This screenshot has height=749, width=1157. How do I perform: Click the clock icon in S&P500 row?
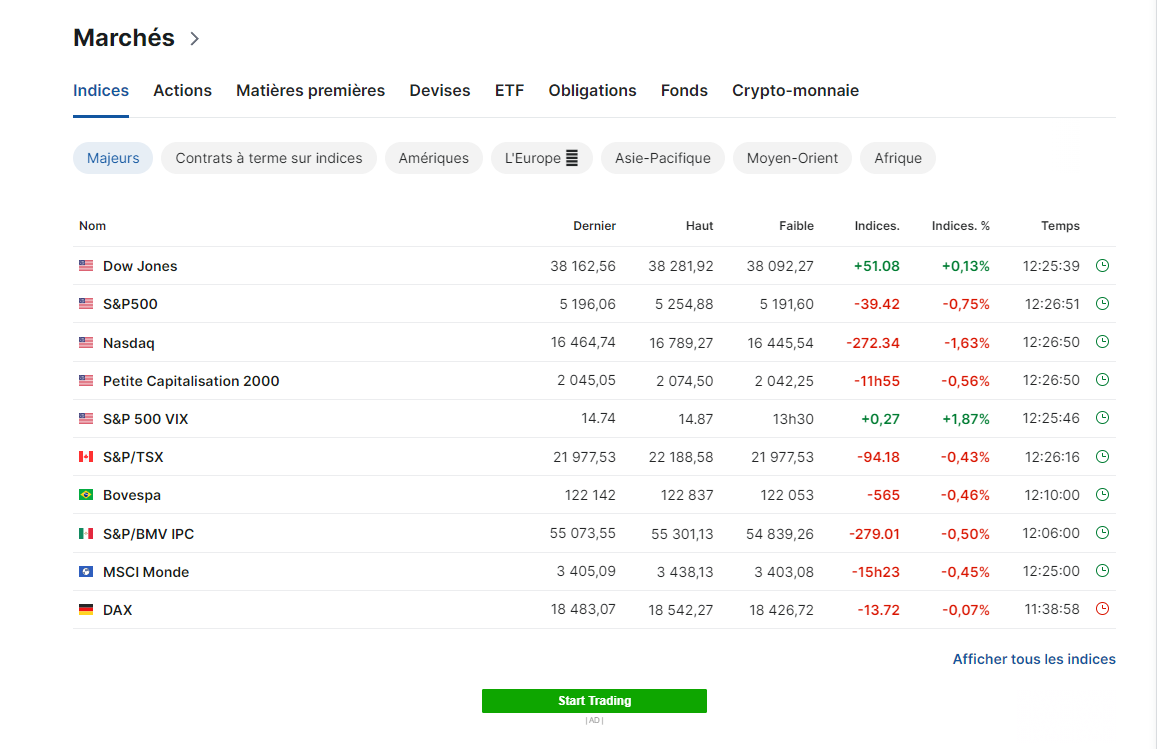(x=1102, y=303)
